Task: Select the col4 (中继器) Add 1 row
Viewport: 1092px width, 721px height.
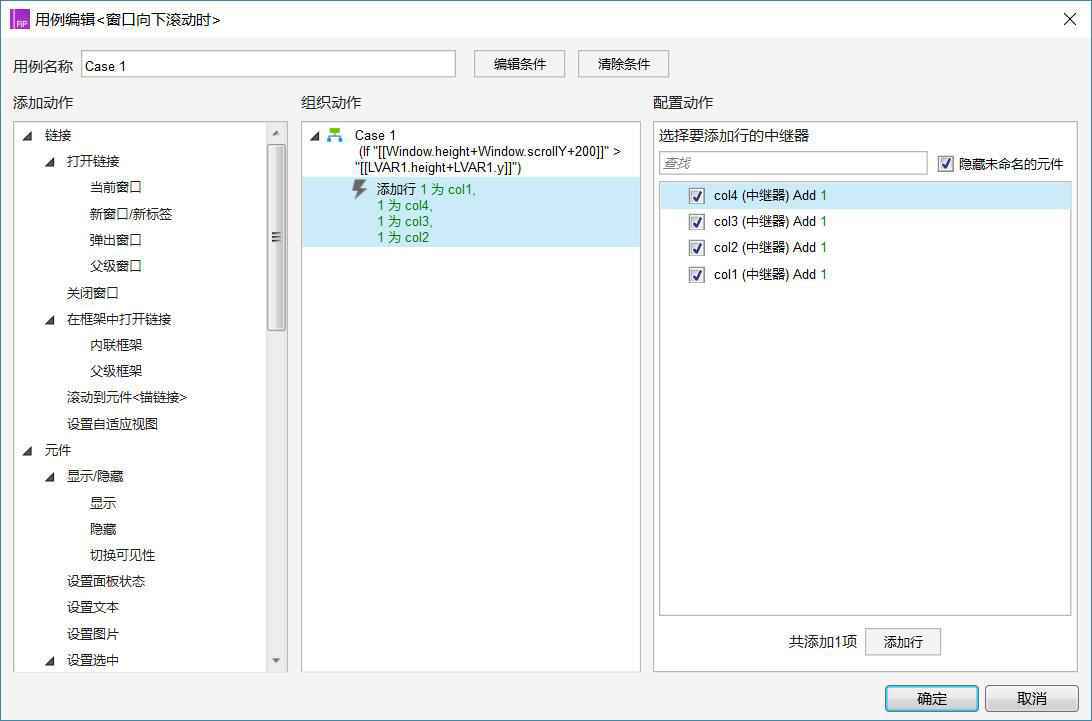Action: click(x=865, y=196)
